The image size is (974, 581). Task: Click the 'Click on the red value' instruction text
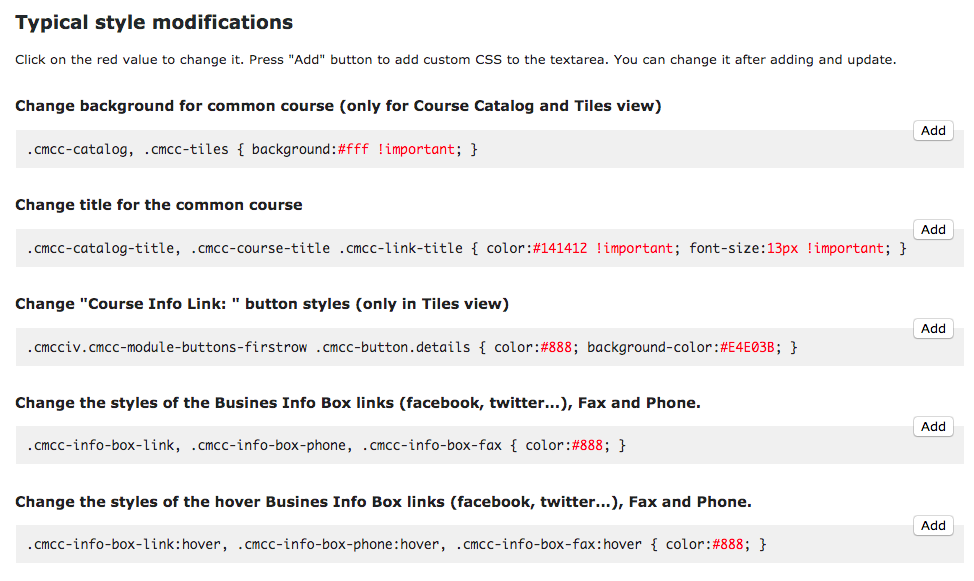(455, 60)
